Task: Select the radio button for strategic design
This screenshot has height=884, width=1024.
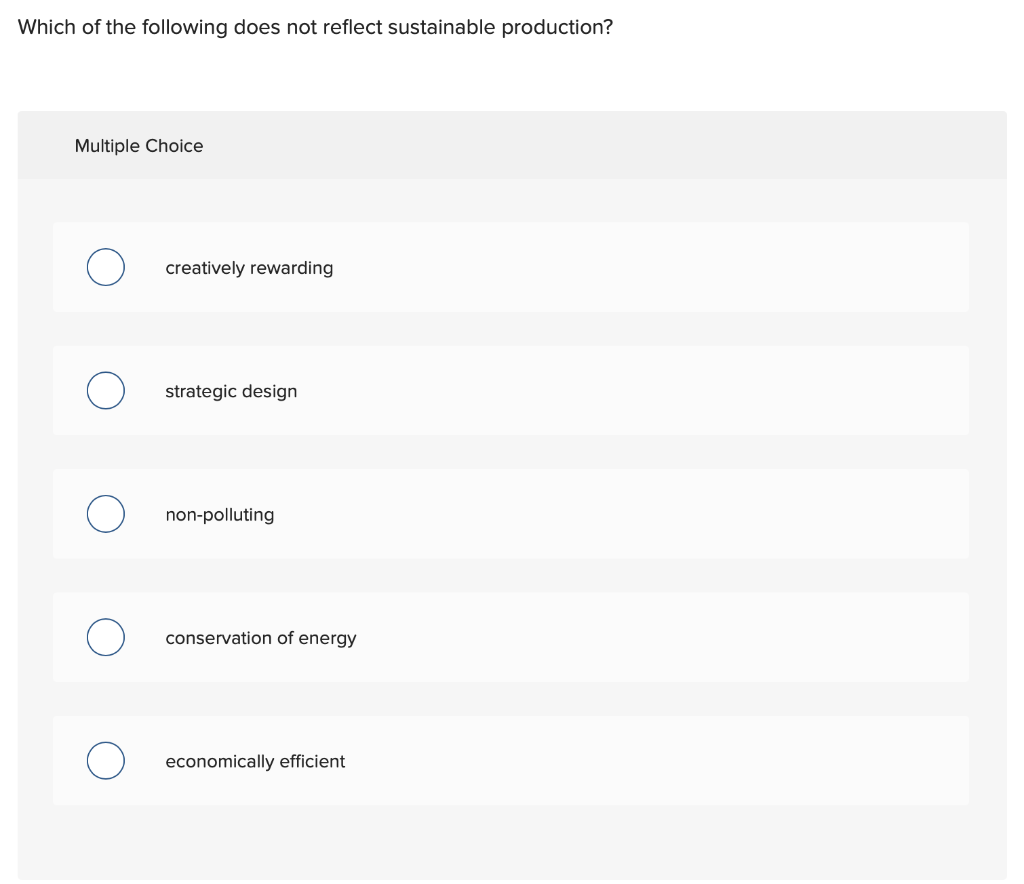Action: pos(105,390)
